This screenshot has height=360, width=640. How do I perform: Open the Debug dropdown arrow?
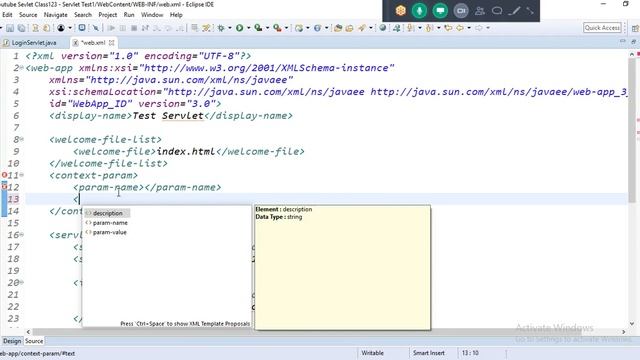[230, 28]
